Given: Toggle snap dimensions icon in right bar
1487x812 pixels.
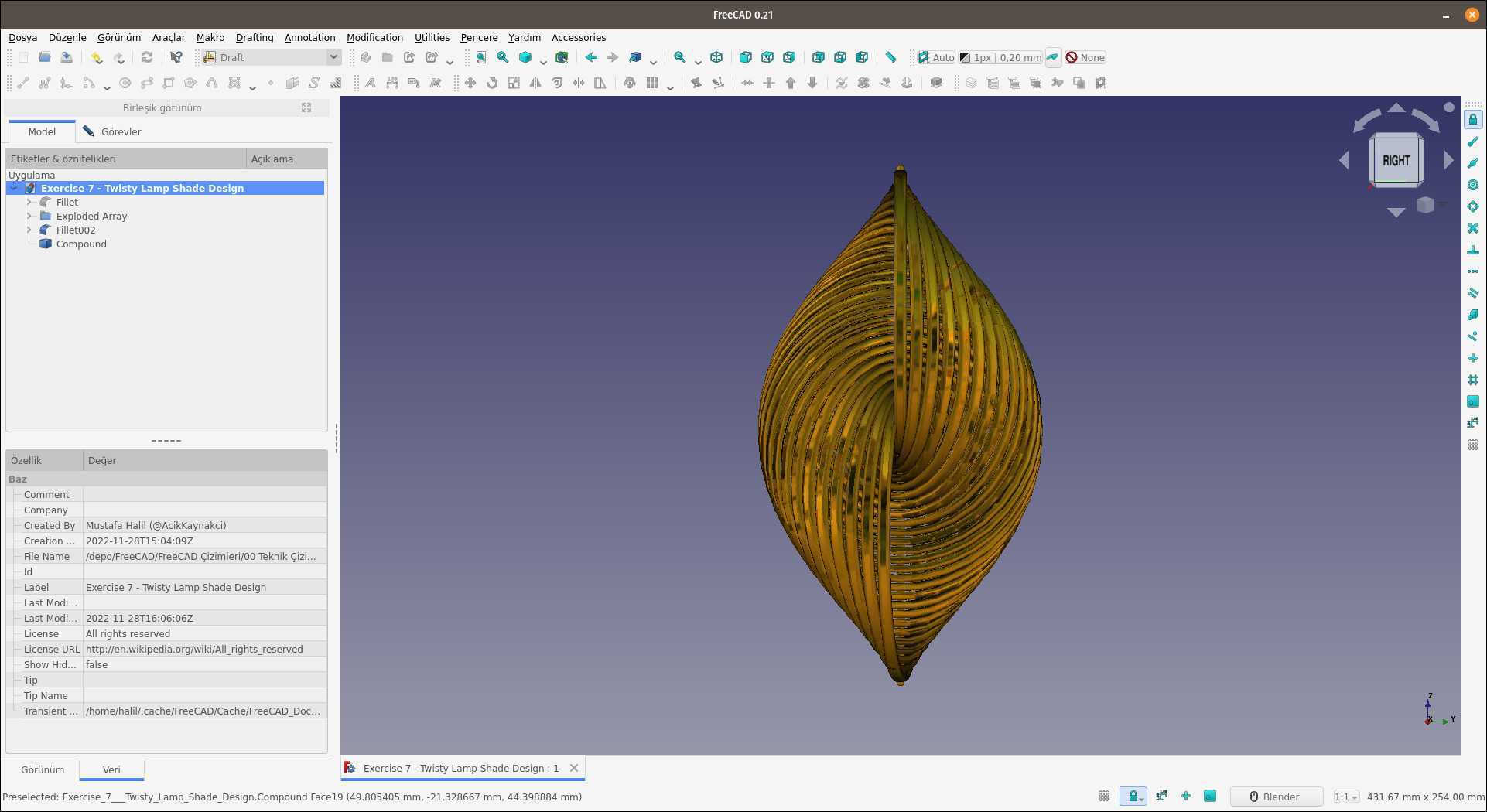Looking at the screenshot, I should coord(1473,423).
